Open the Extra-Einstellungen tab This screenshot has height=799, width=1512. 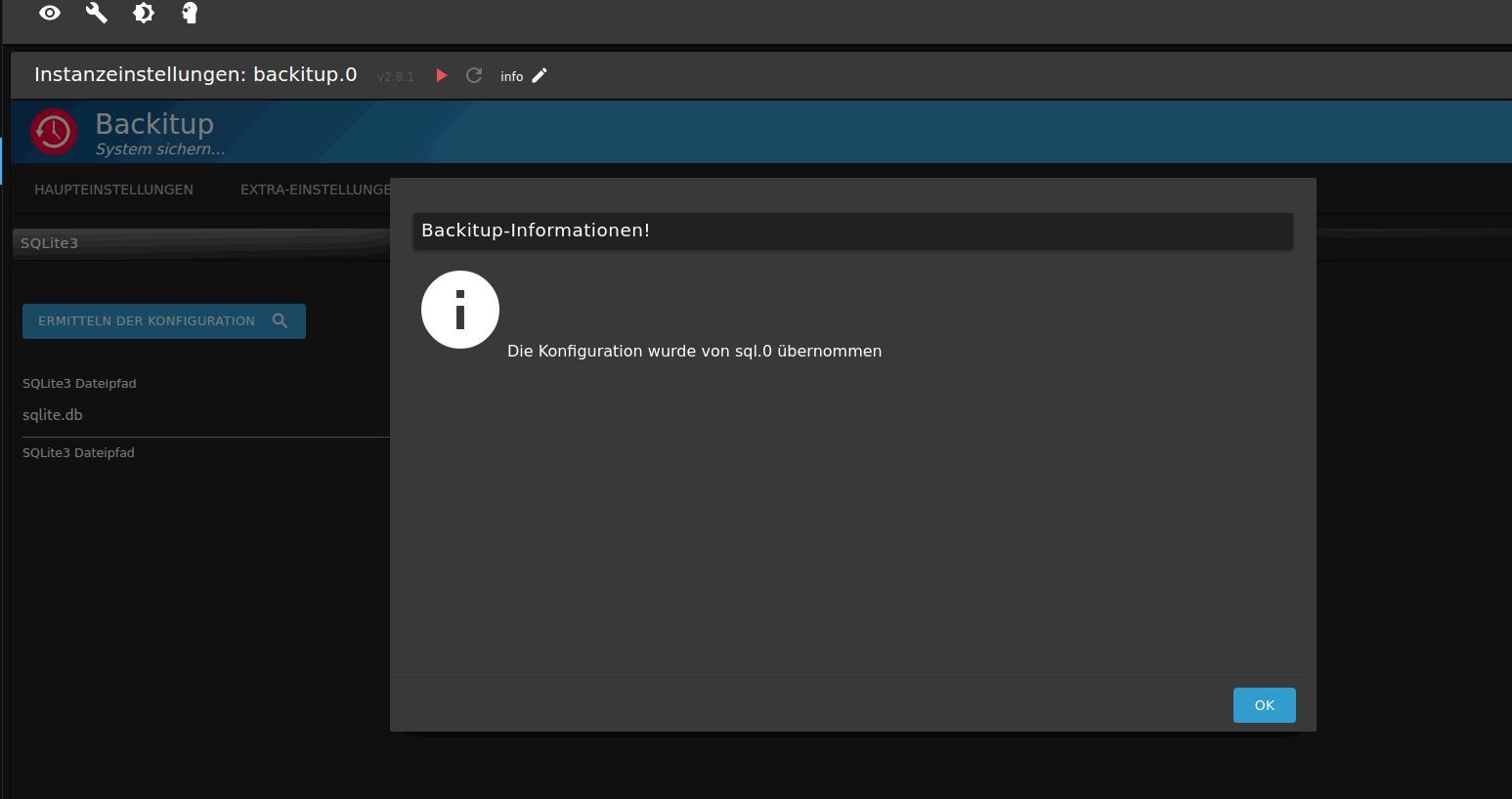tap(315, 189)
